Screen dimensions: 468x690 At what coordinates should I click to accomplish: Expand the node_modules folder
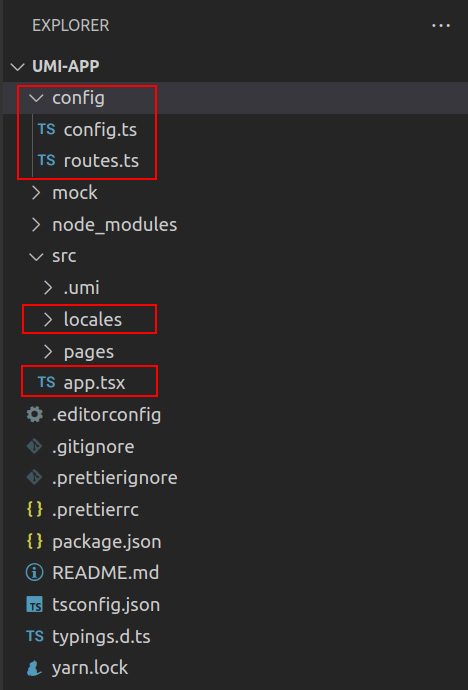tap(36, 225)
